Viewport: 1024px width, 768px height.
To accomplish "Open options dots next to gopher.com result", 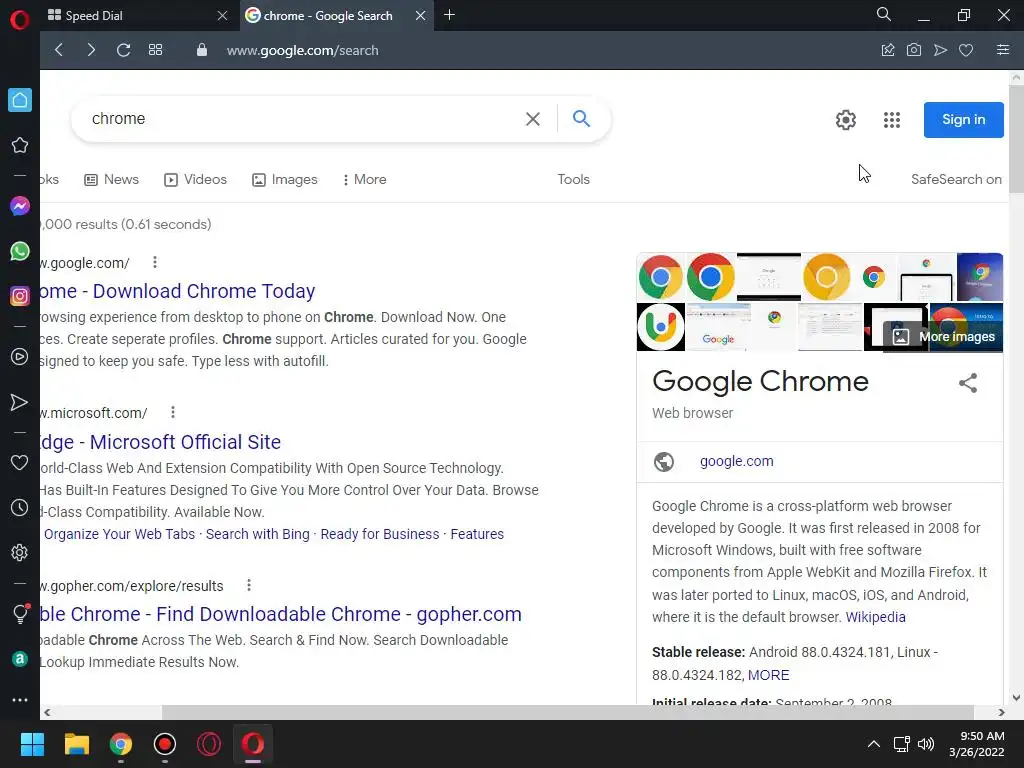I will point(249,585).
